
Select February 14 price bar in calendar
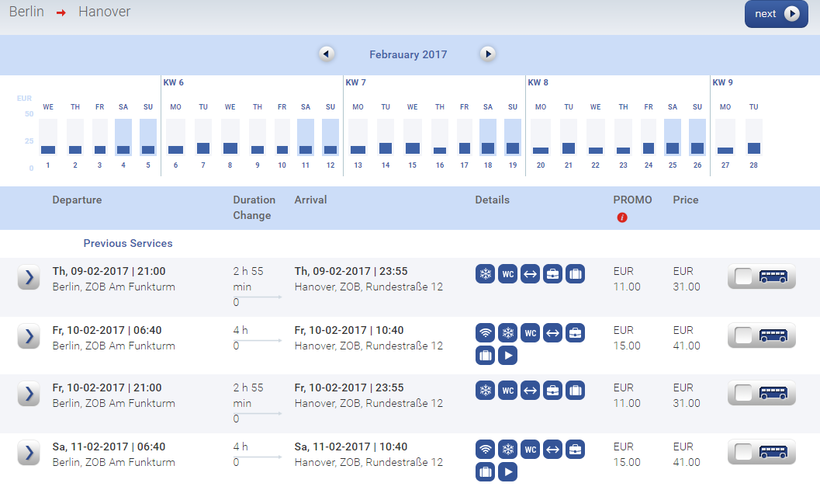pos(386,137)
